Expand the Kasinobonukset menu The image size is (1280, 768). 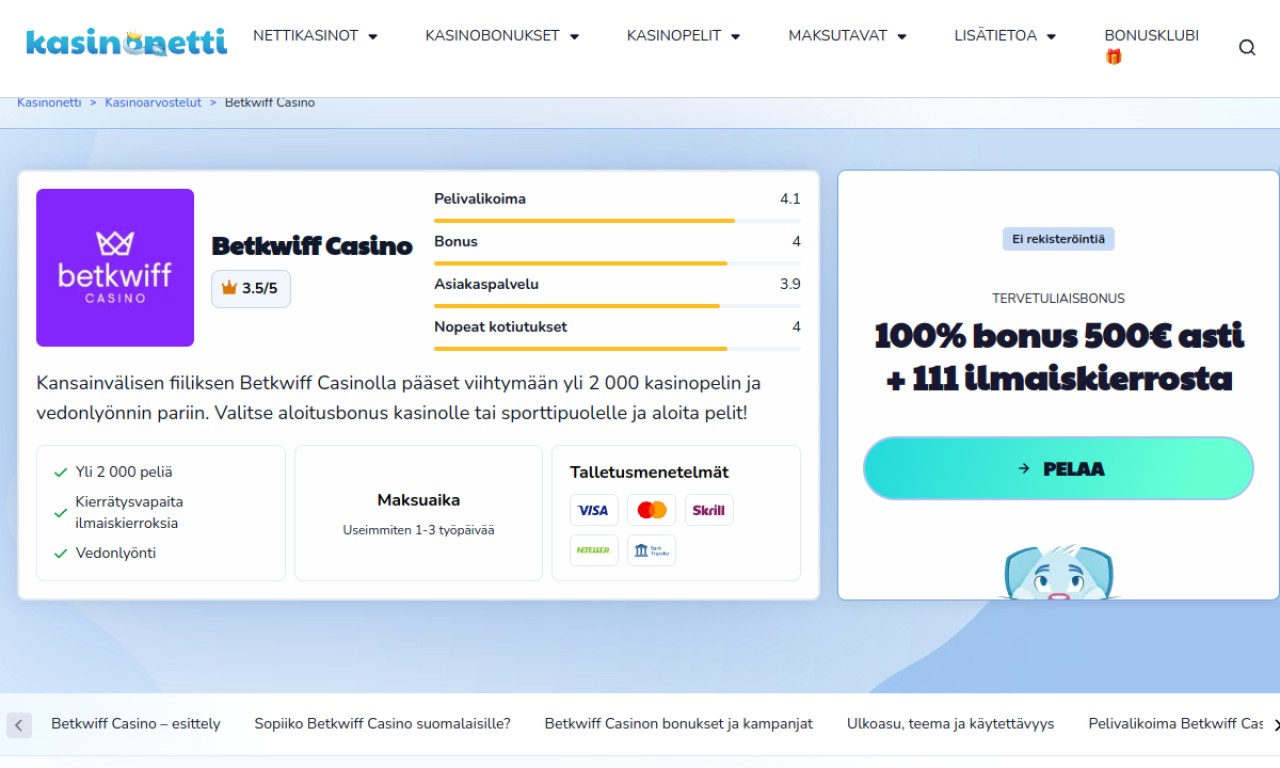[x=502, y=35]
